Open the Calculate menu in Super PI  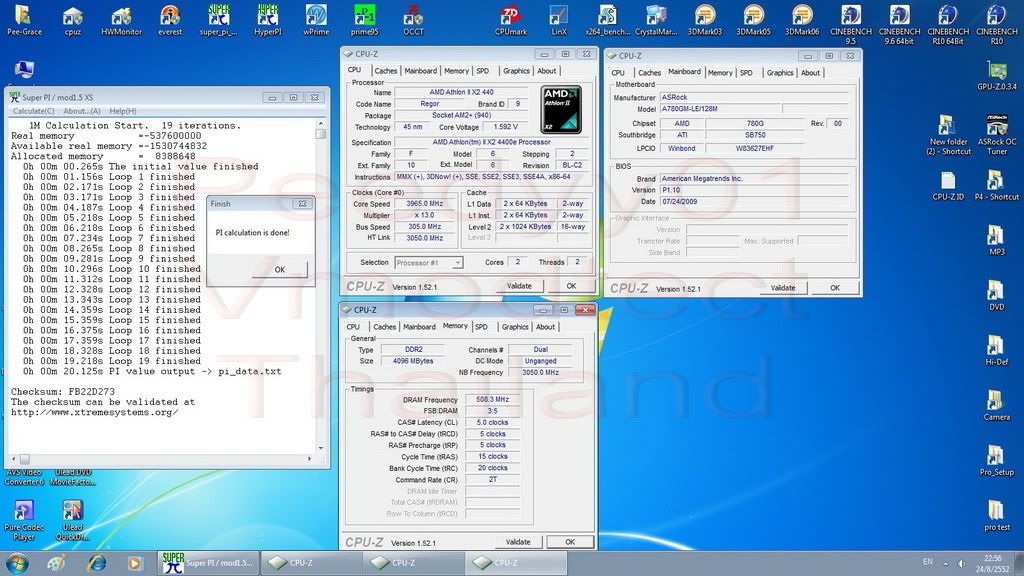pos(34,111)
